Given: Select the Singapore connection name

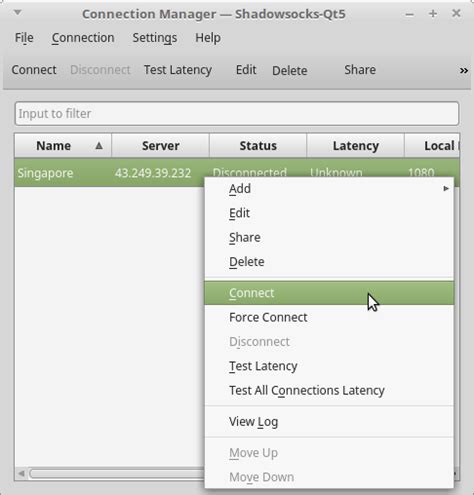Looking at the screenshot, I should coord(45,173).
